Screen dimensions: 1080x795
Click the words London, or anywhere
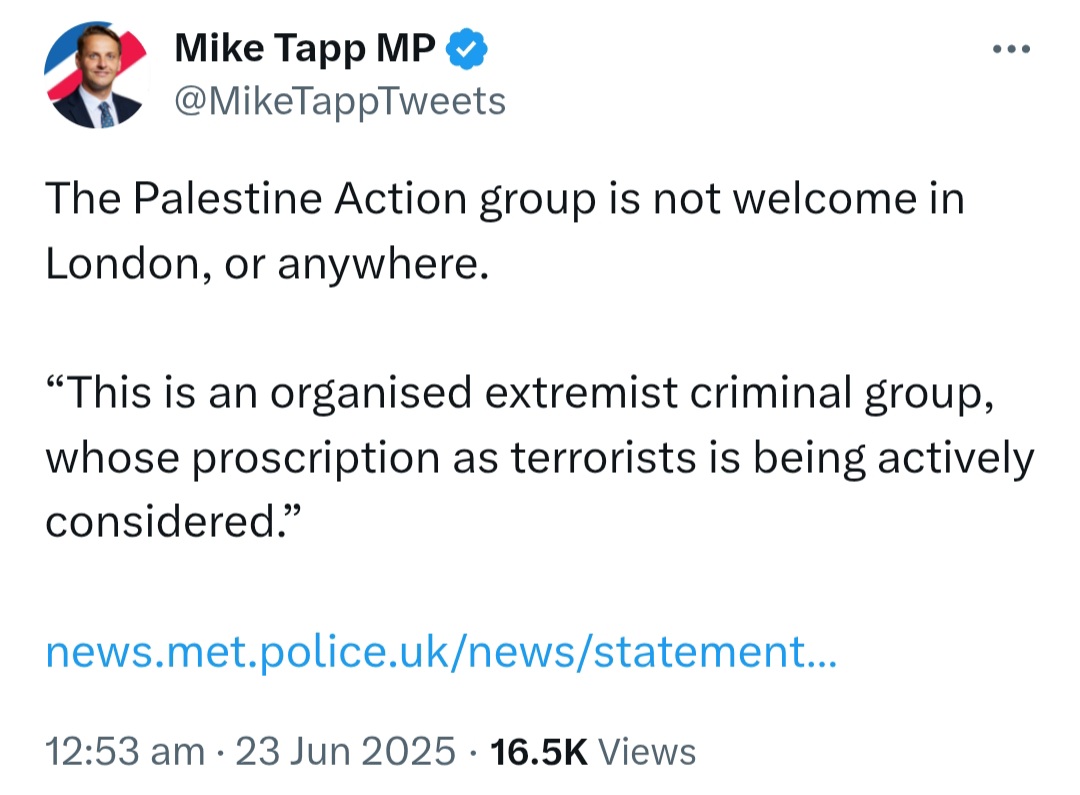267,263
